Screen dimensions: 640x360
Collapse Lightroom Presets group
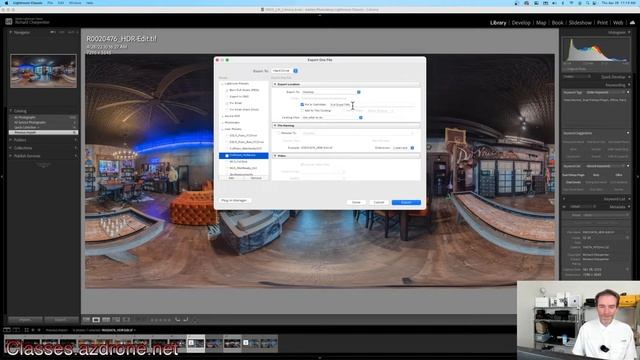coord(222,84)
